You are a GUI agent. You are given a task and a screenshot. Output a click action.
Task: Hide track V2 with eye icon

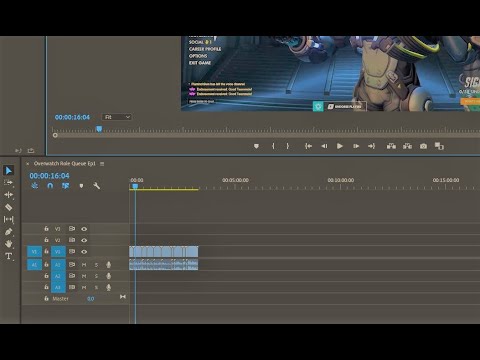point(84,240)
